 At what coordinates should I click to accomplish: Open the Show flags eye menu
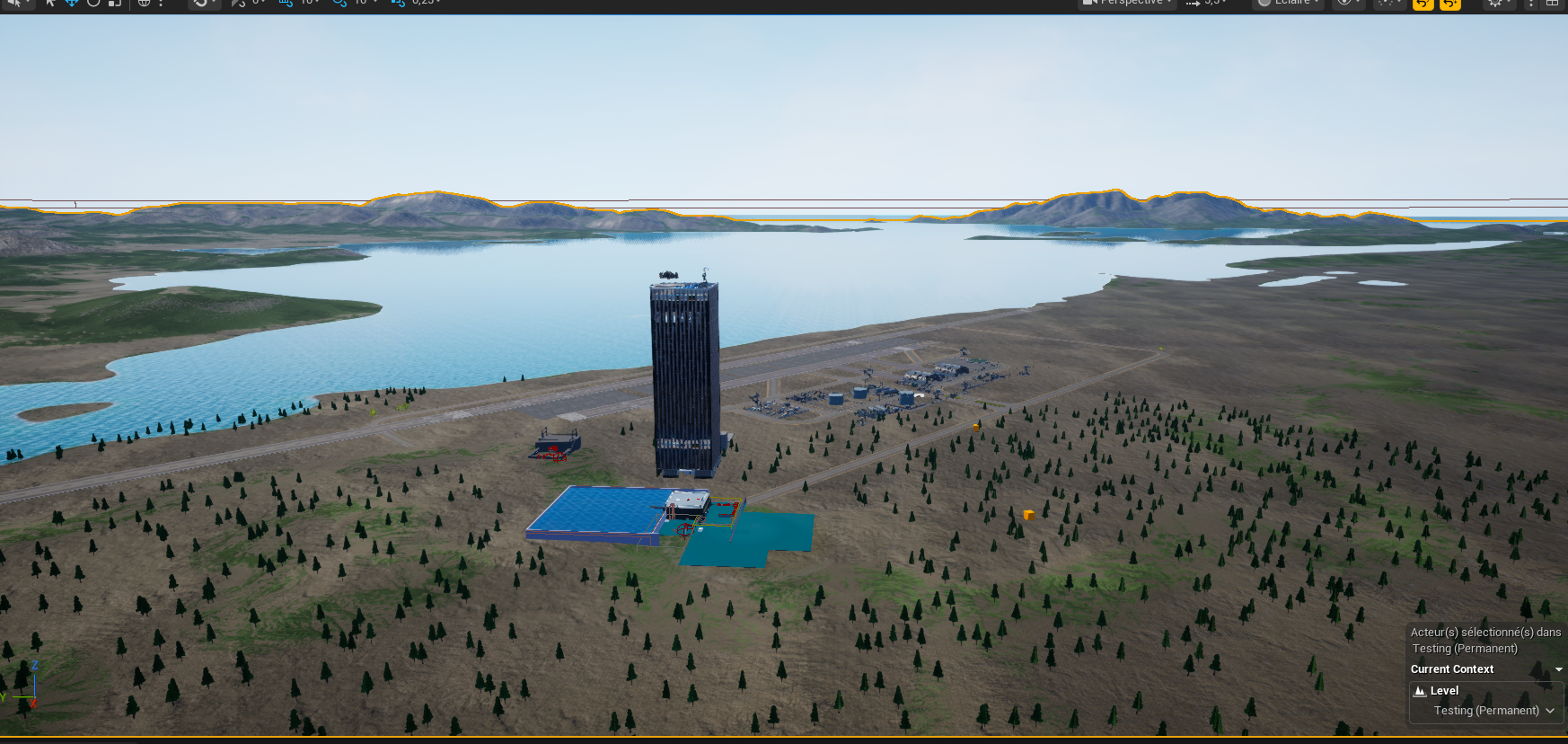tap(1345, 3)
